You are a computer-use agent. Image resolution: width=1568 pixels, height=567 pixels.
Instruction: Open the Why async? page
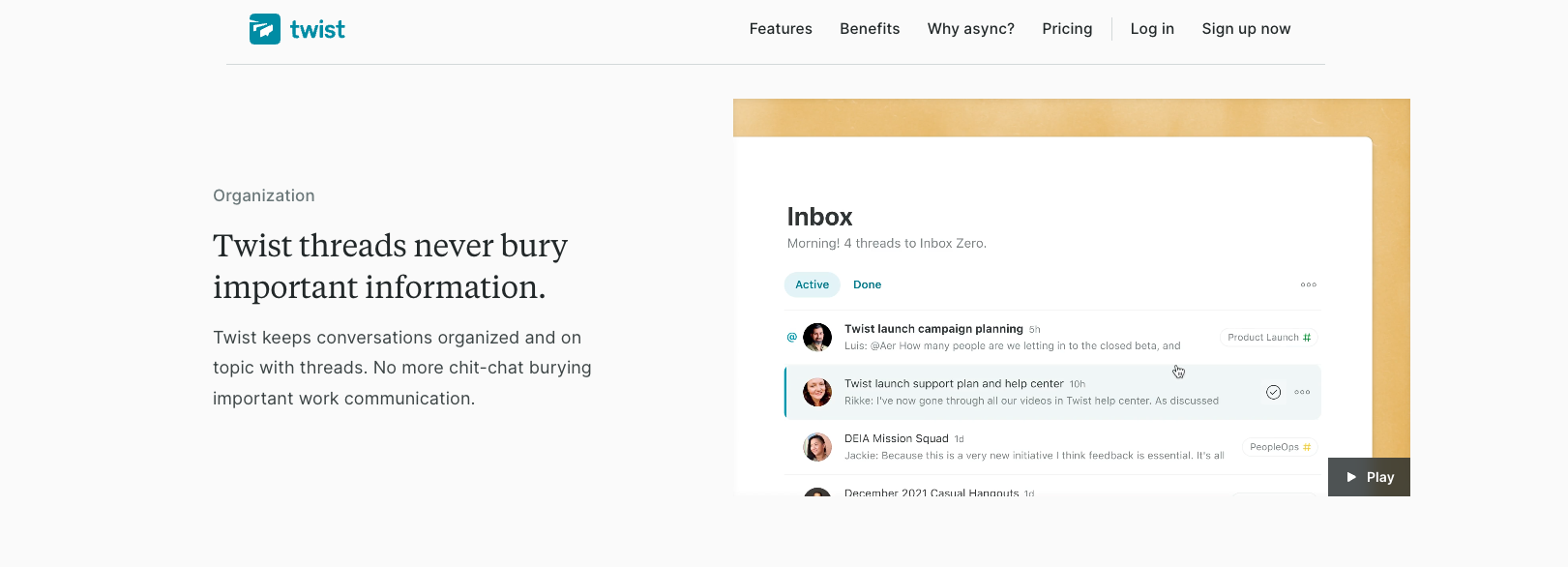point(971,29)
